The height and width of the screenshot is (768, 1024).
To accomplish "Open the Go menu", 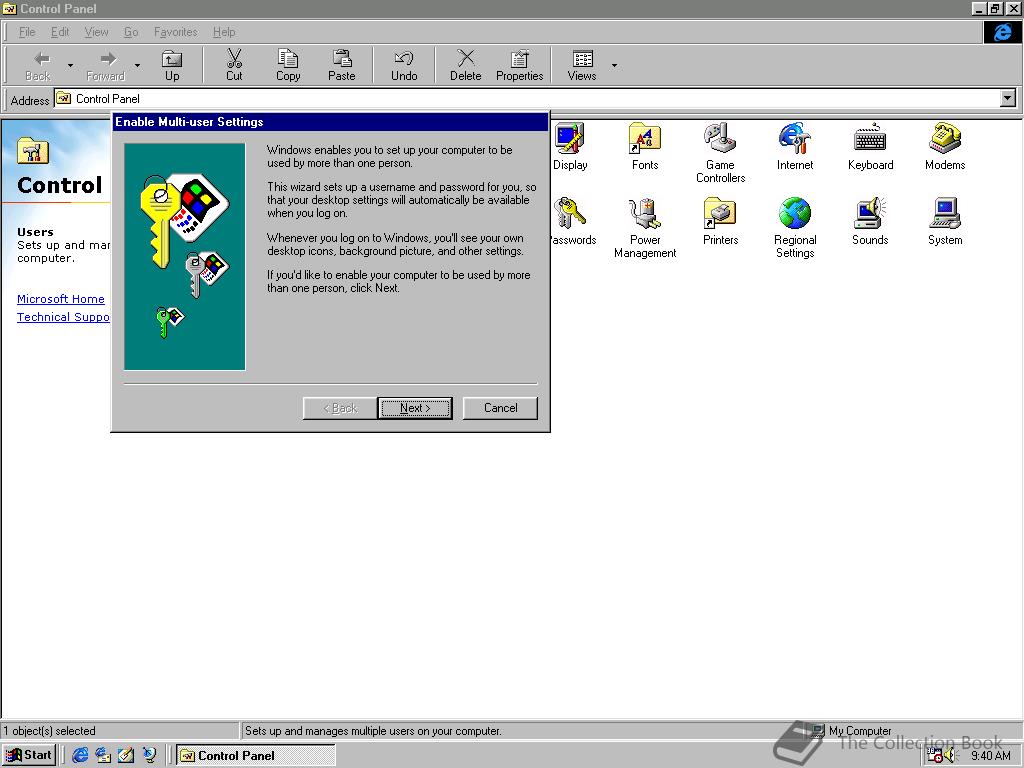I will [131, 32].
